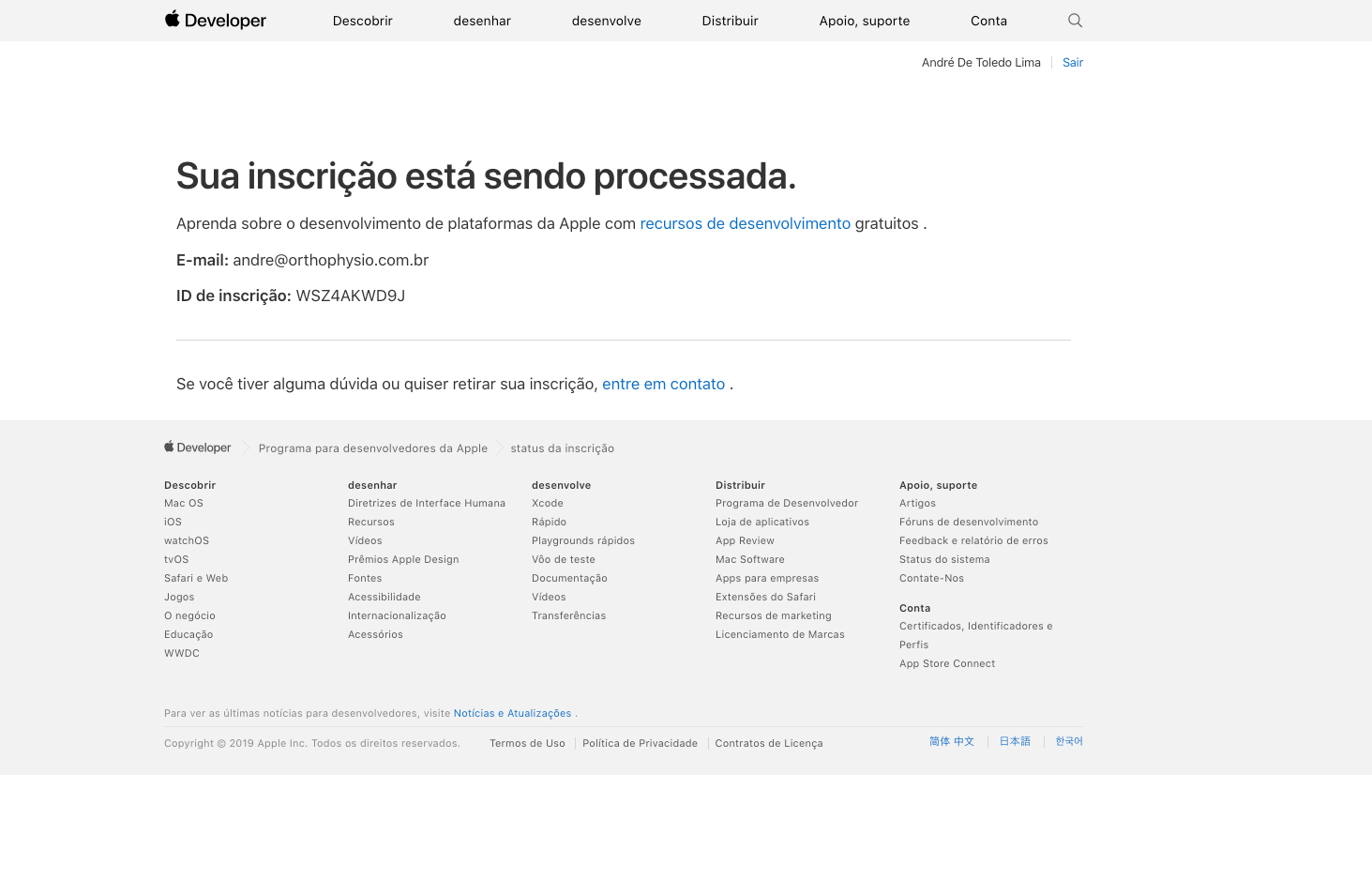Click user name André De Toledo Lima

[981, 63]
